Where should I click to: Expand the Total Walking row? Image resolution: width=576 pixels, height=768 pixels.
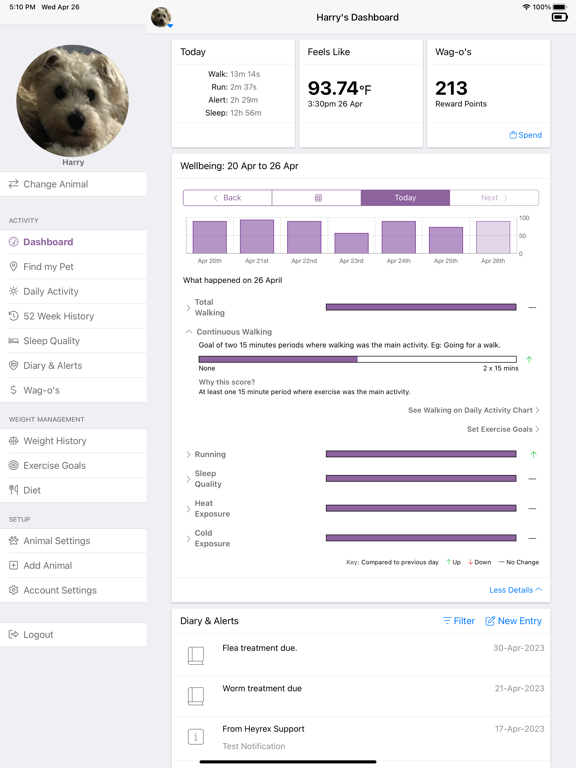(188, 308)
